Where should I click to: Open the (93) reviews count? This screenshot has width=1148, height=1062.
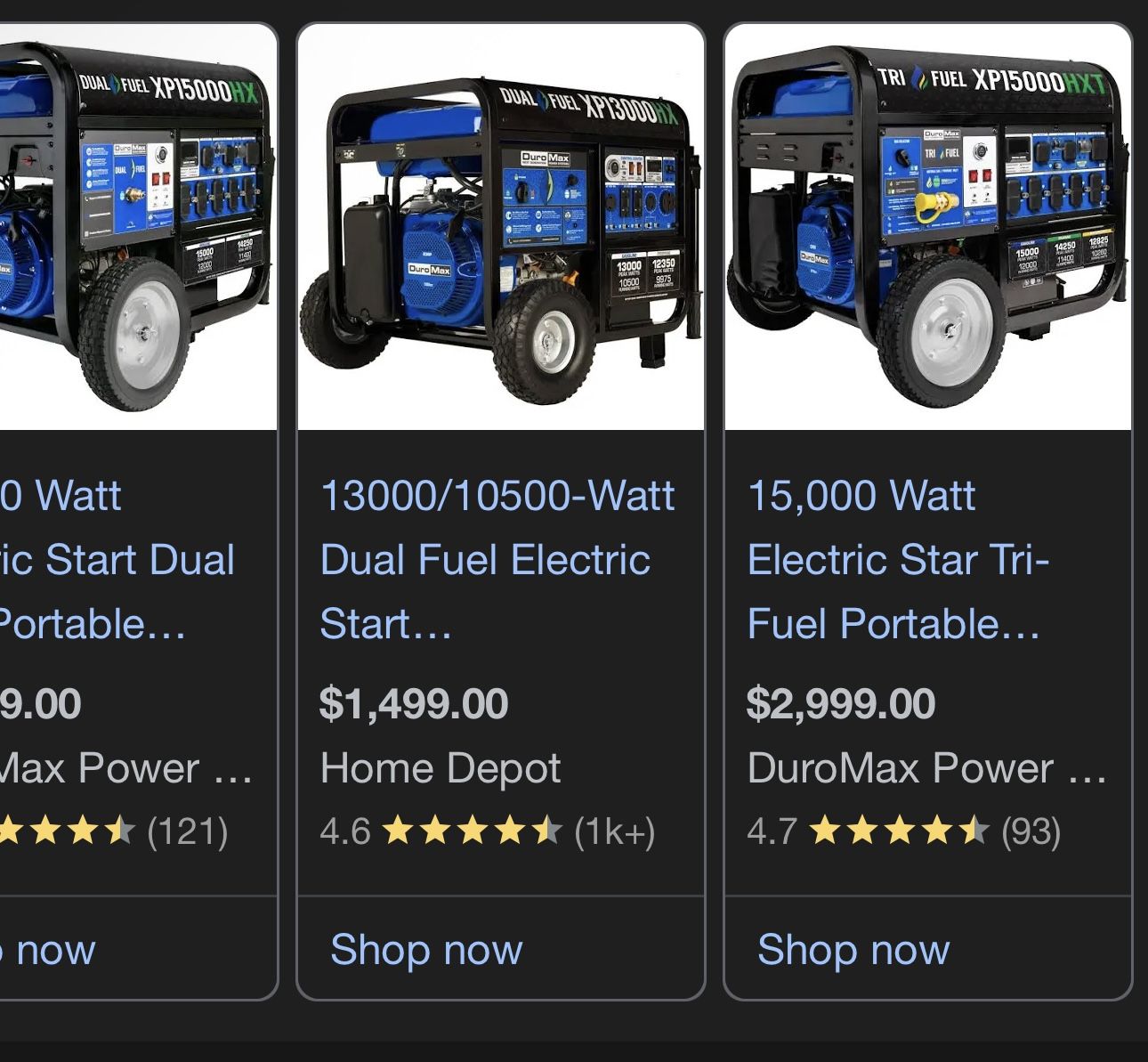pos(1031,831)
